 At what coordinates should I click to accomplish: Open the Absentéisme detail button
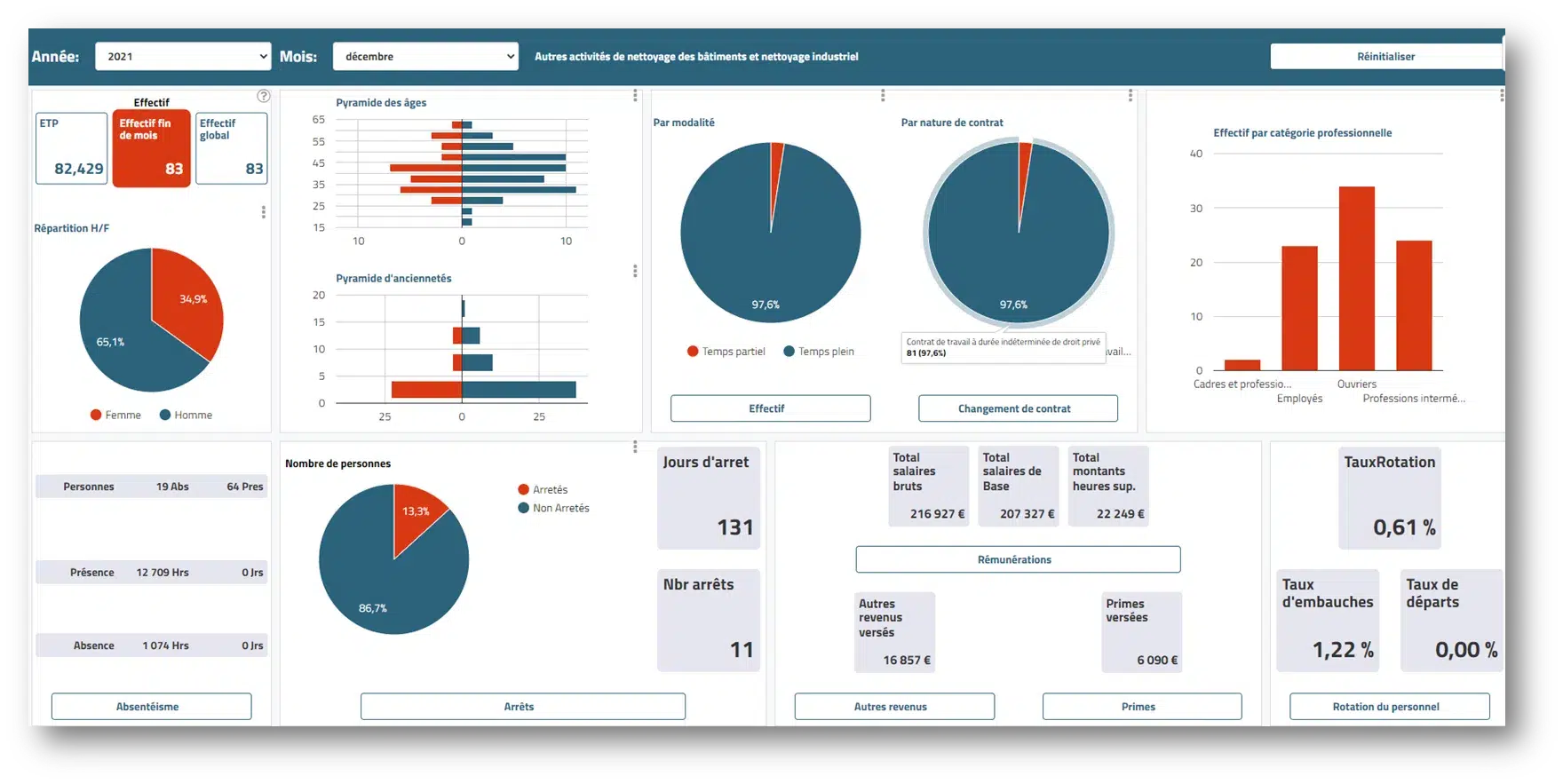(151, 707)
